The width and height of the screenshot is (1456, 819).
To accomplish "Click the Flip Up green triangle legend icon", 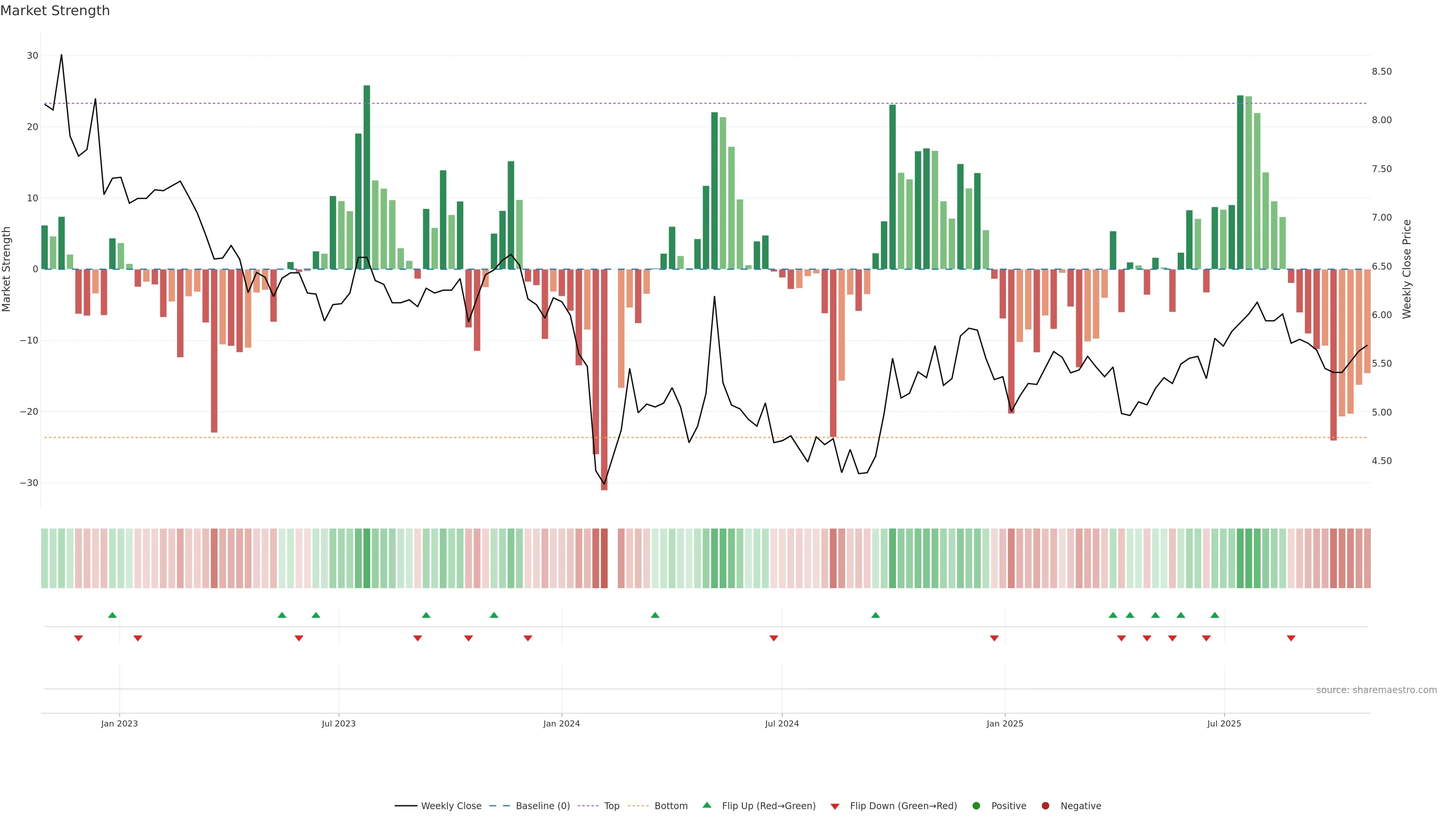I will click(x=706, y=805).
